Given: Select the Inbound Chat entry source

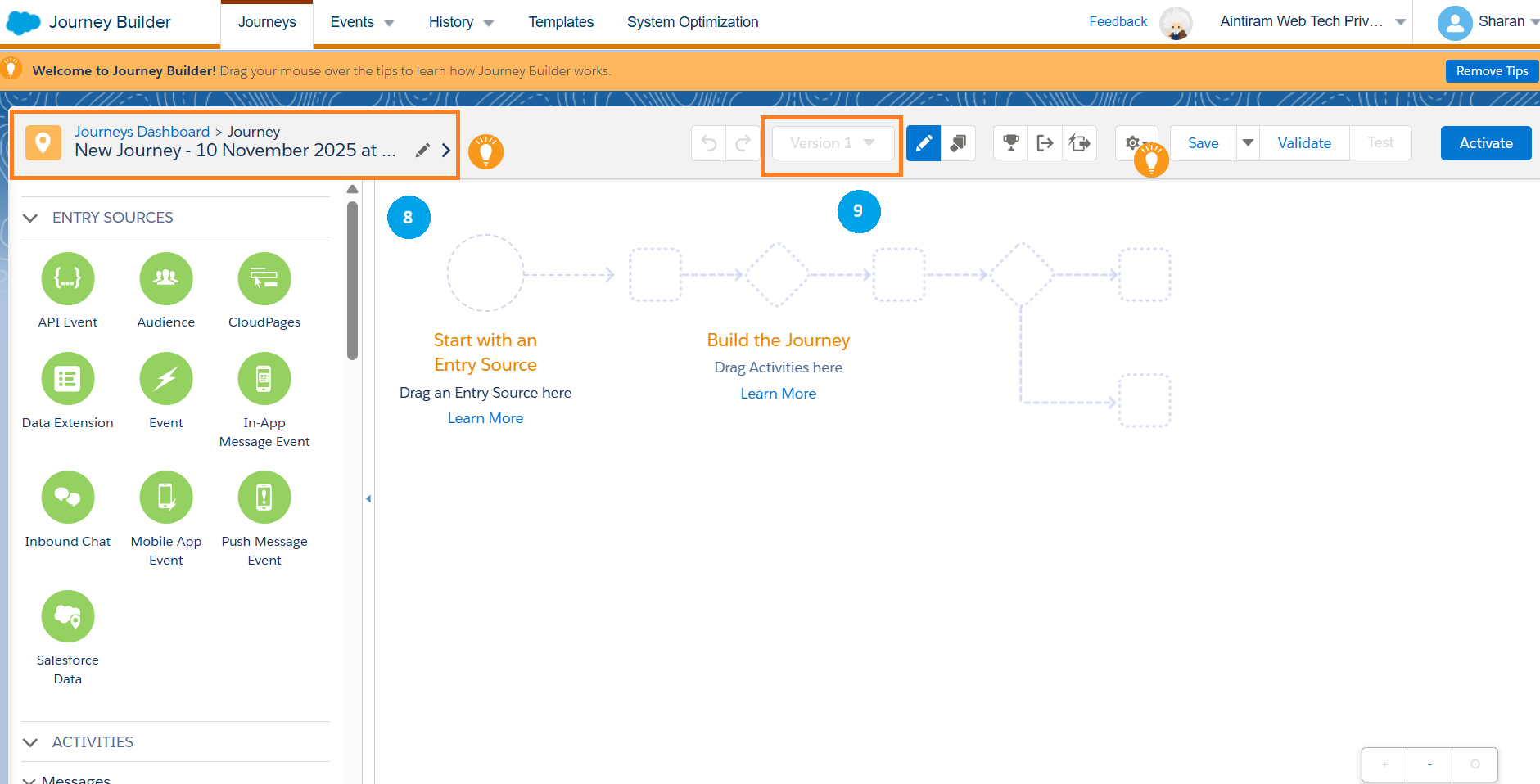Looking at the screenshot, I should click(x=68, y=498).
